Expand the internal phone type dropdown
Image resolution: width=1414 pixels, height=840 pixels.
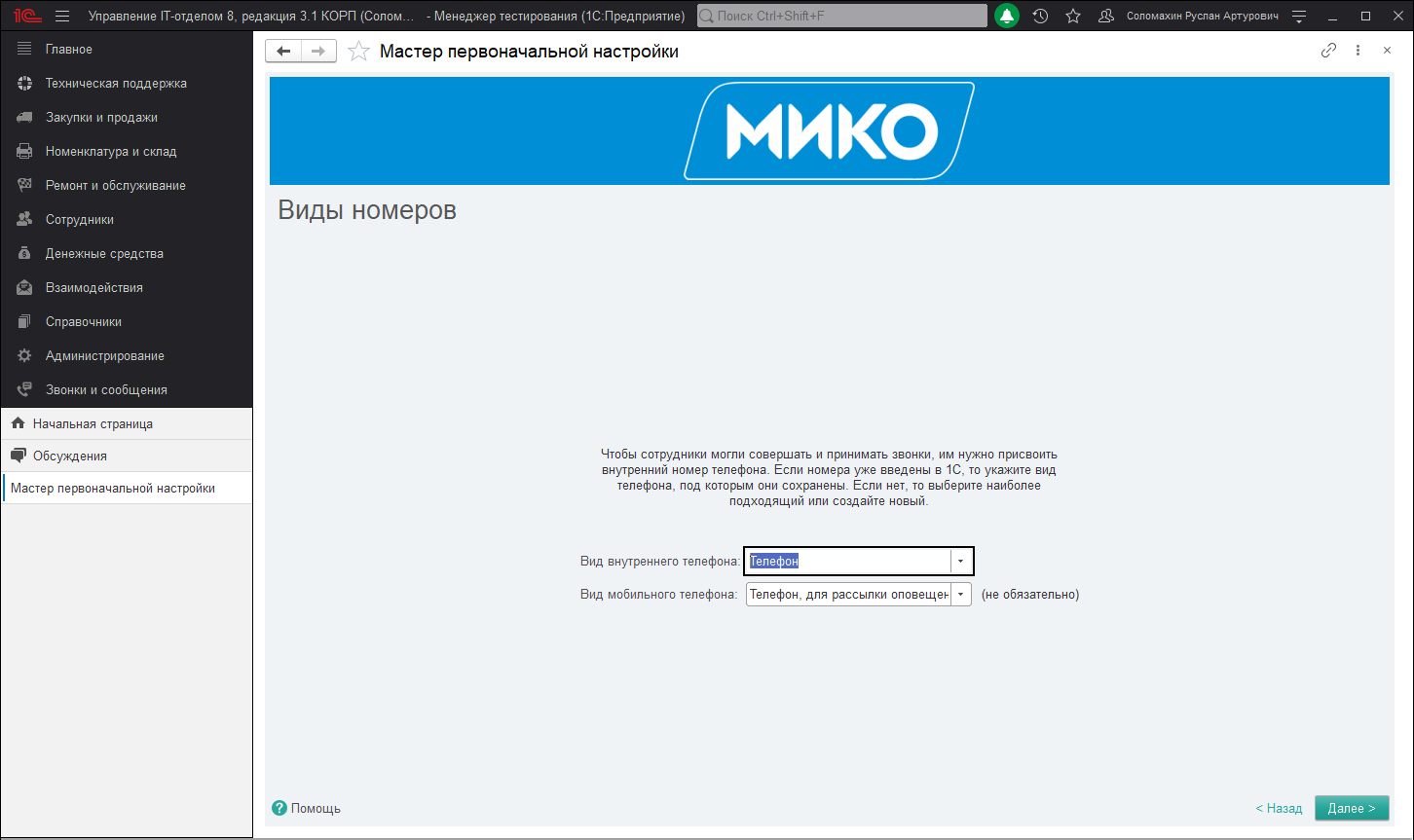[961, 562]
